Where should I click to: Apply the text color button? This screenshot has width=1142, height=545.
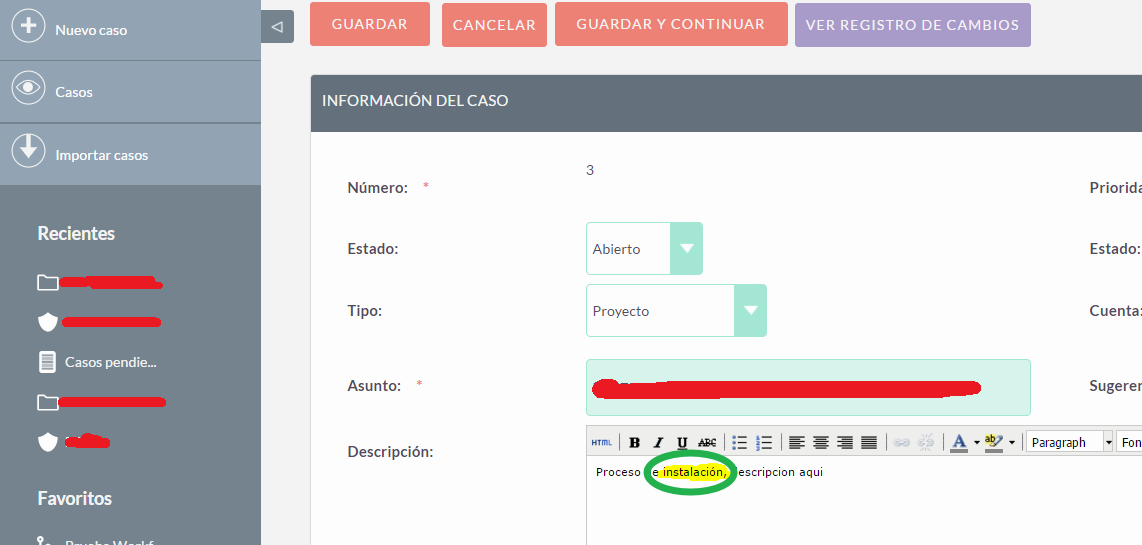[959, 442]
